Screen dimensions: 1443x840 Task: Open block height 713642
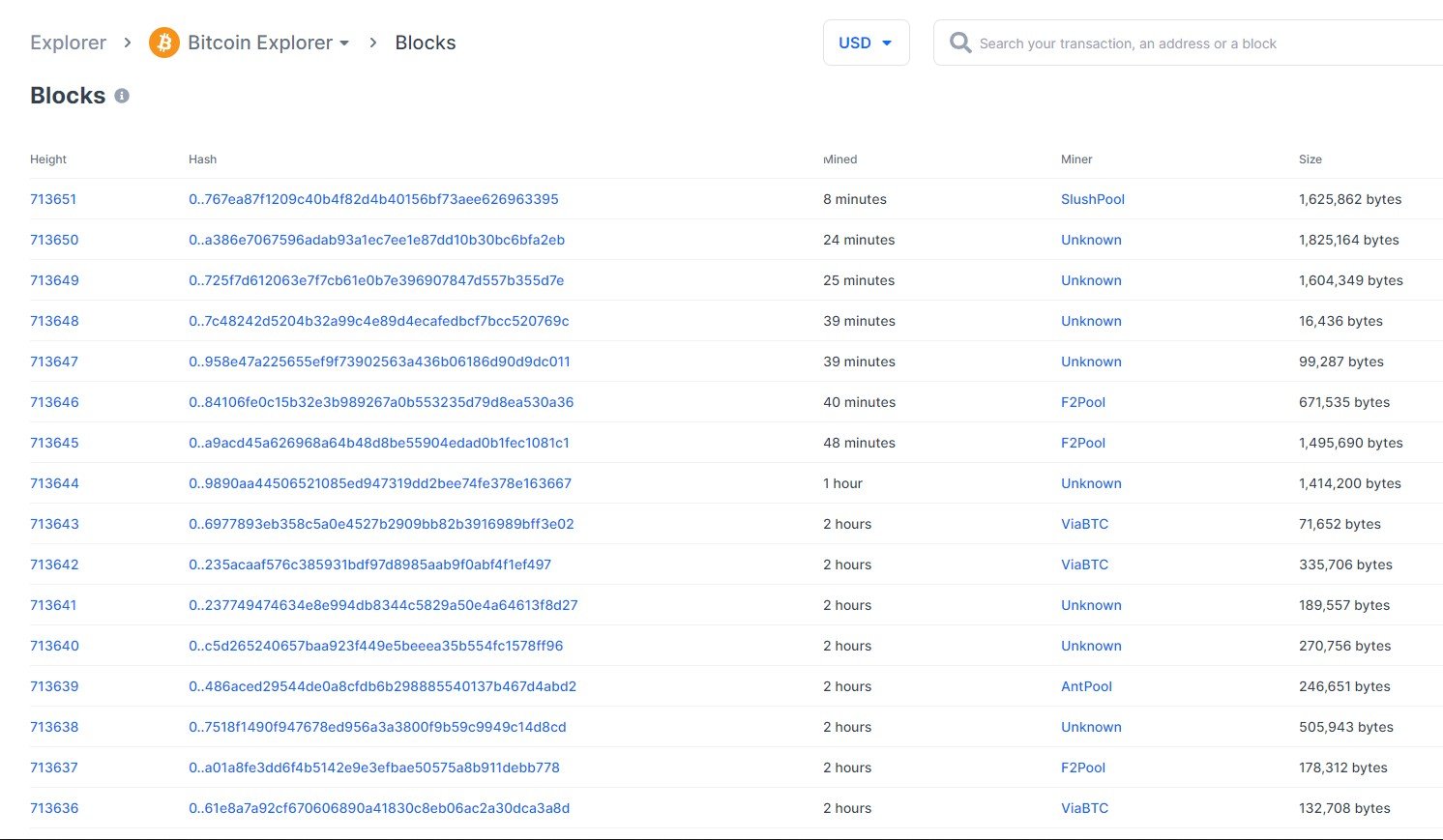coord(54,565)
